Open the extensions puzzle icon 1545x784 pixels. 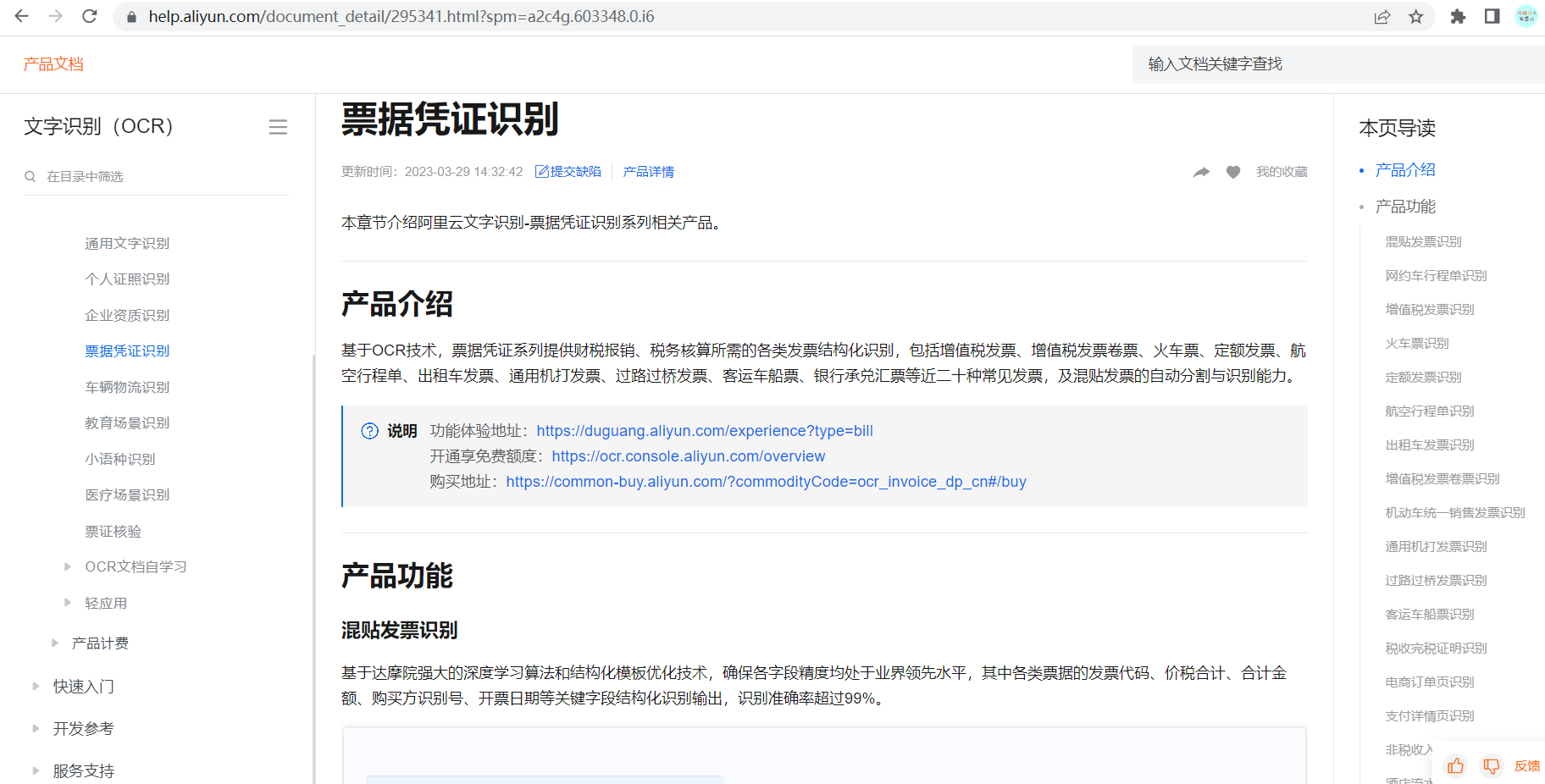[1458, 17]
